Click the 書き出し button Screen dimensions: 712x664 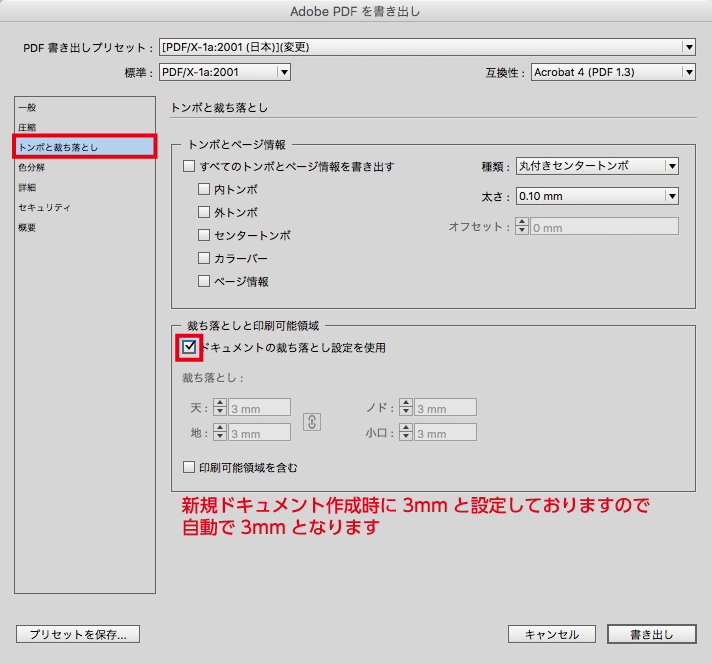650,634
